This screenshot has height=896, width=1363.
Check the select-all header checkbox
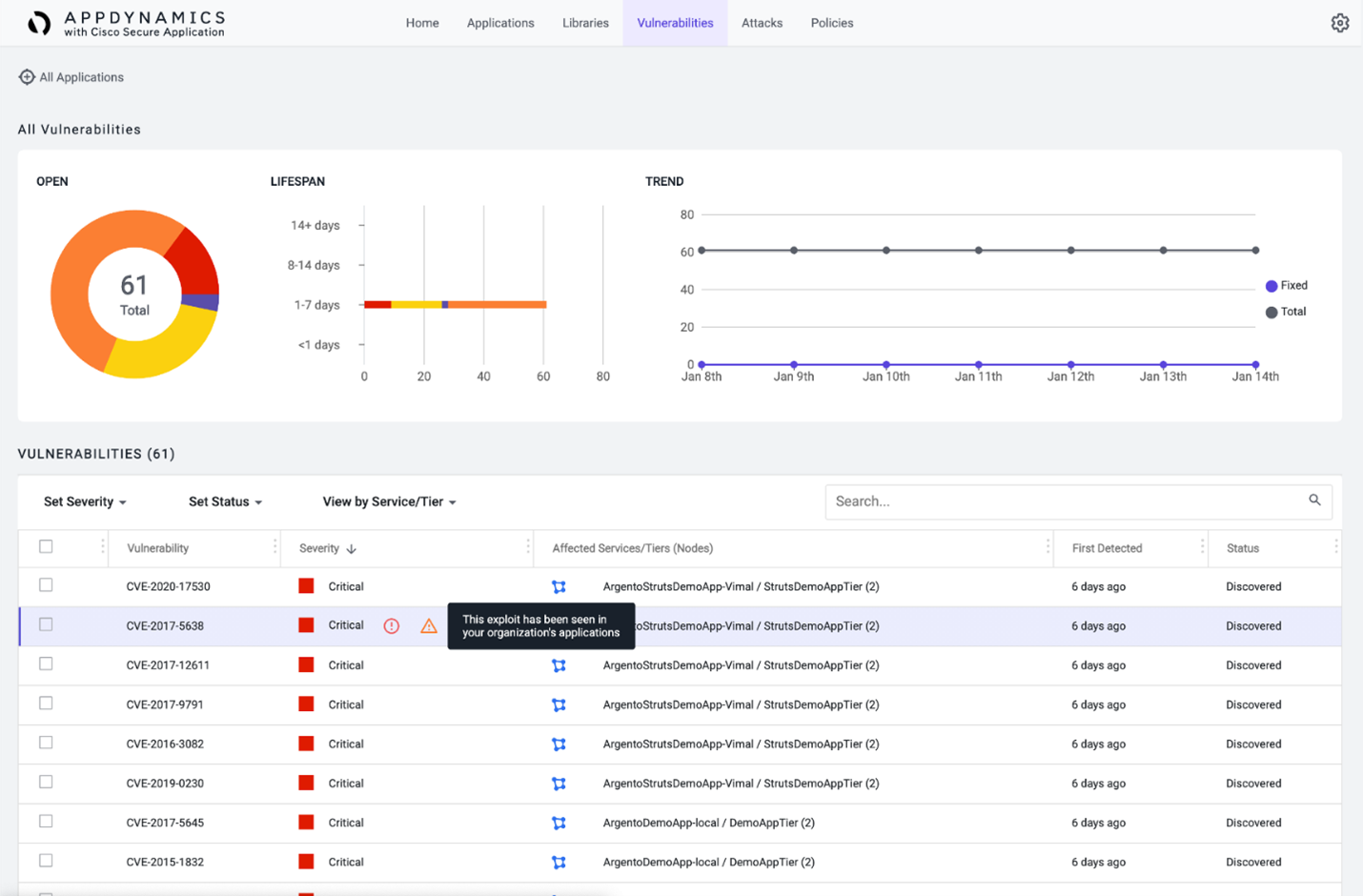pos(46,547)
